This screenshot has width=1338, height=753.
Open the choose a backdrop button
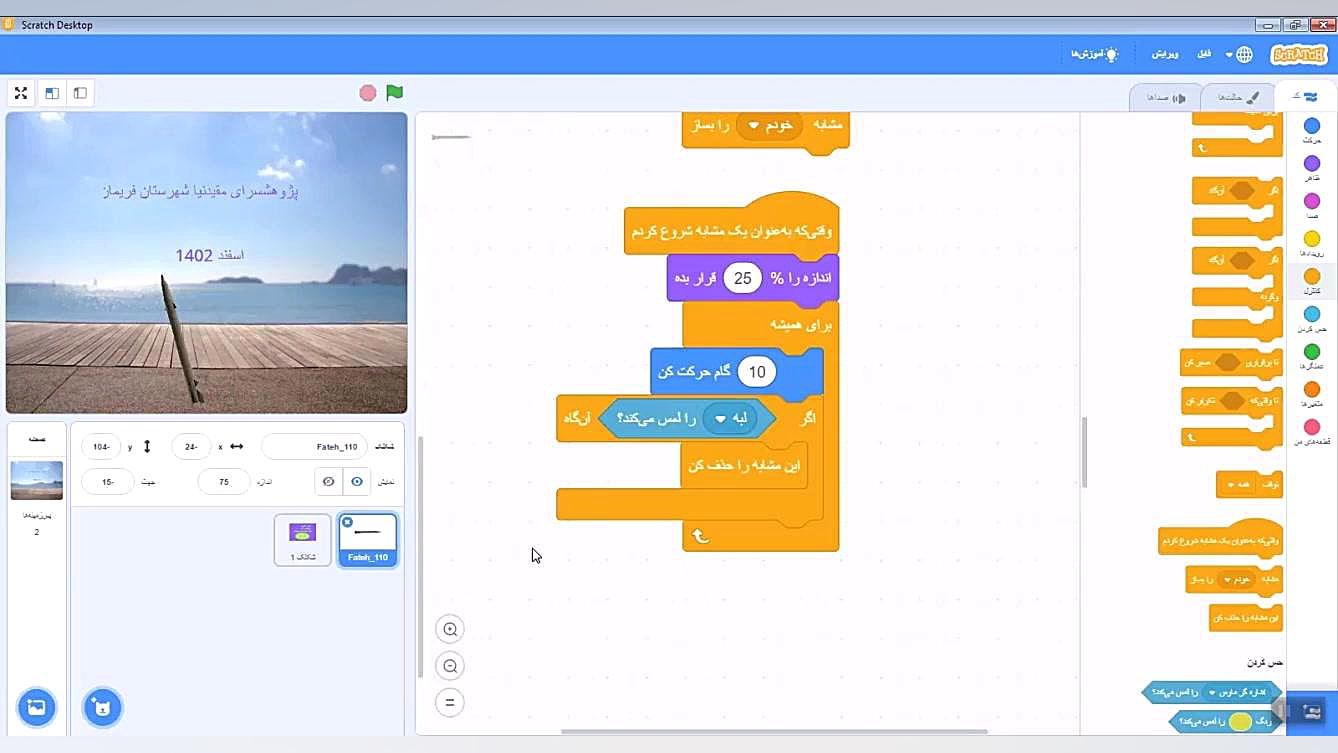36,708
